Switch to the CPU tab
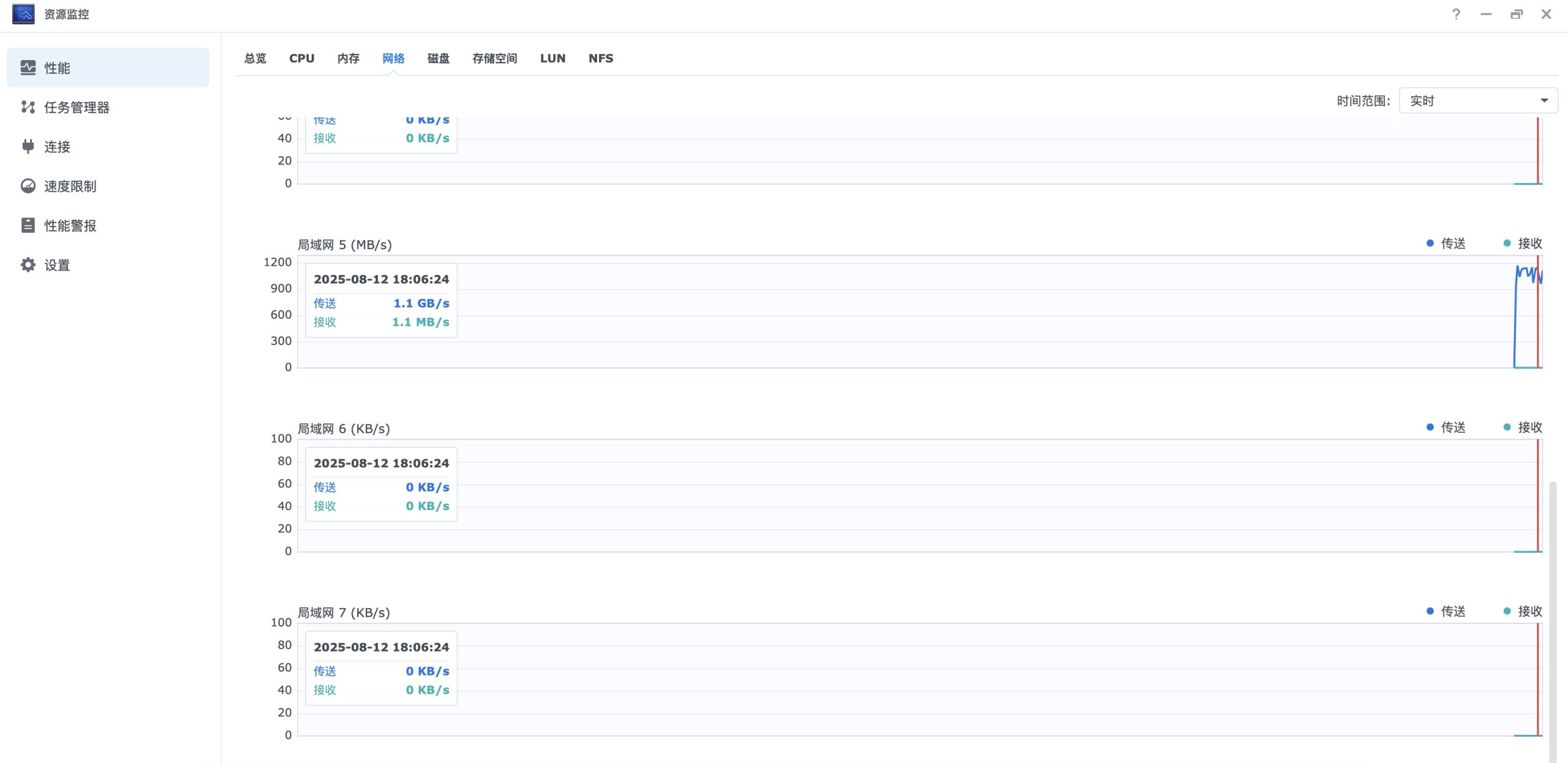This screenshot has height=763, width=1568. tap(301, 58)
